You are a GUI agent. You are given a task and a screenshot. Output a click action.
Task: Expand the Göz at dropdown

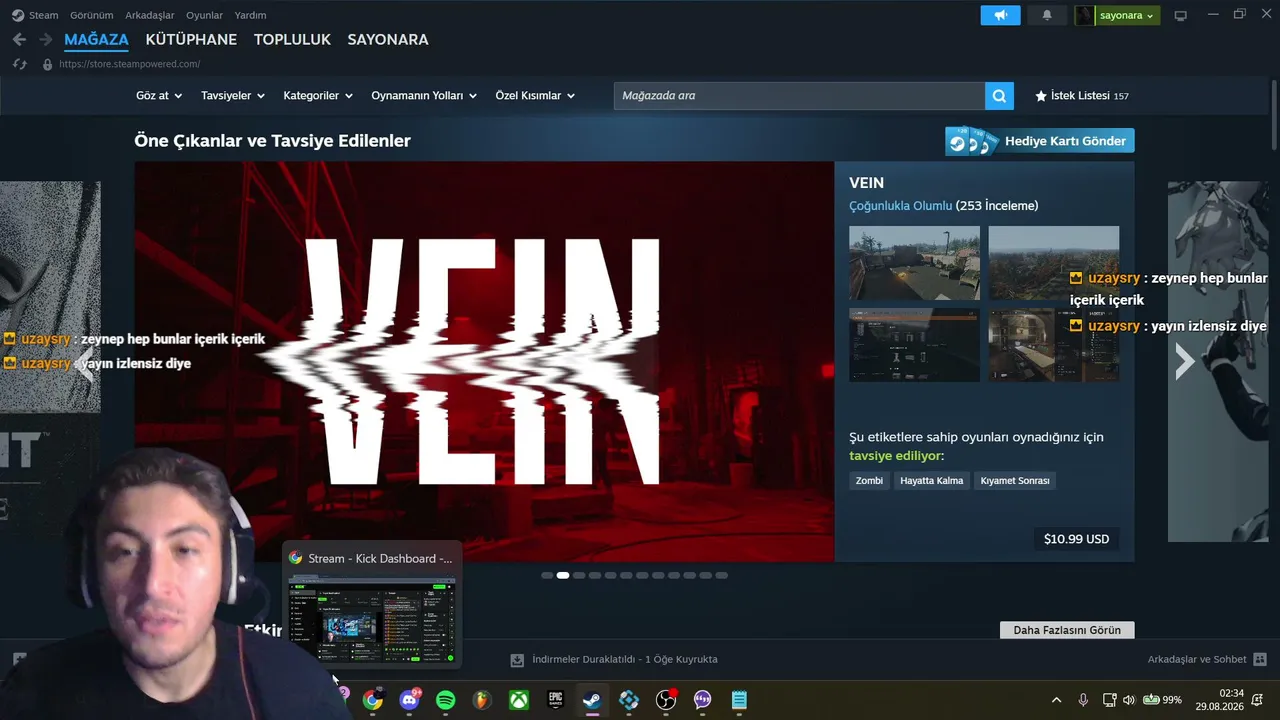(x=159, y=96)
